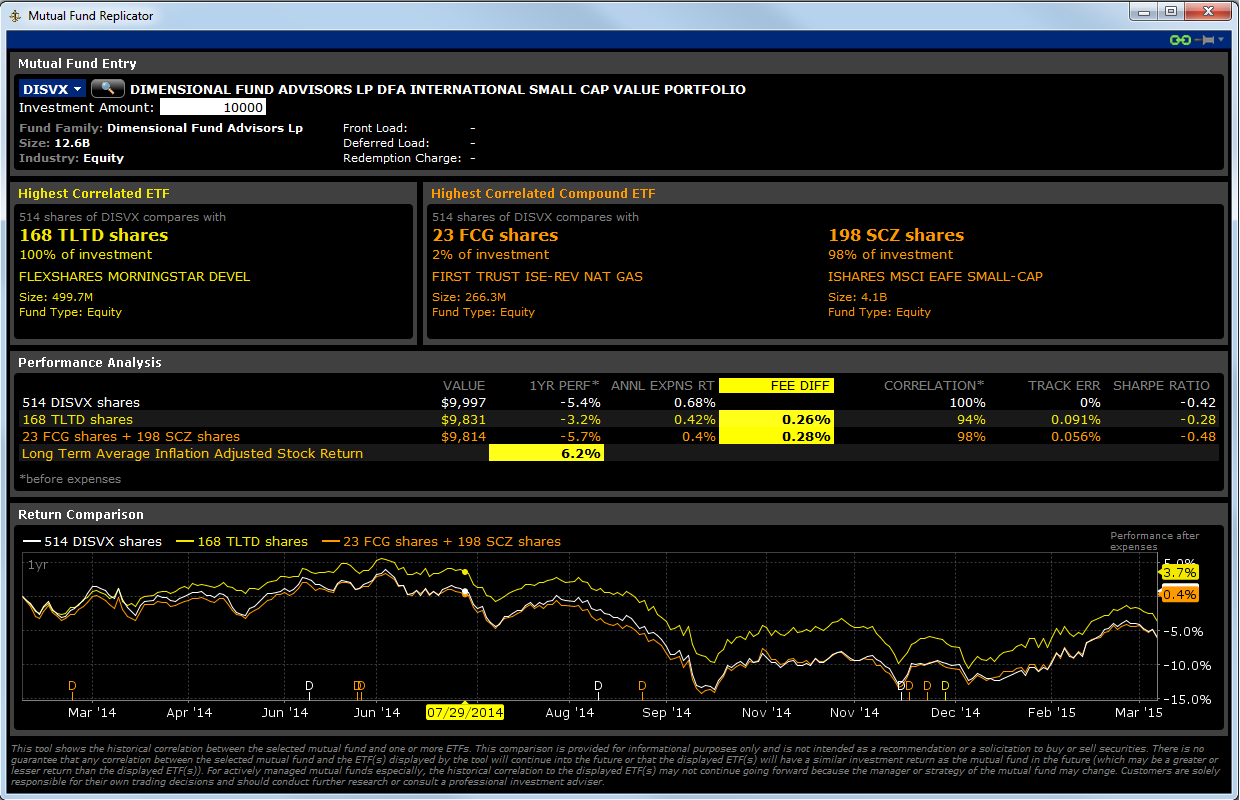1240x800 pixels.
Task: Click the highlighted '0.26%' fee difference cell
Action: [776, 420]
